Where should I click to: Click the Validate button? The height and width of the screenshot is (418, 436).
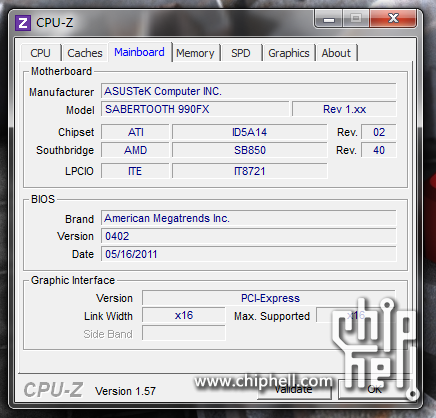pos(294,389)
